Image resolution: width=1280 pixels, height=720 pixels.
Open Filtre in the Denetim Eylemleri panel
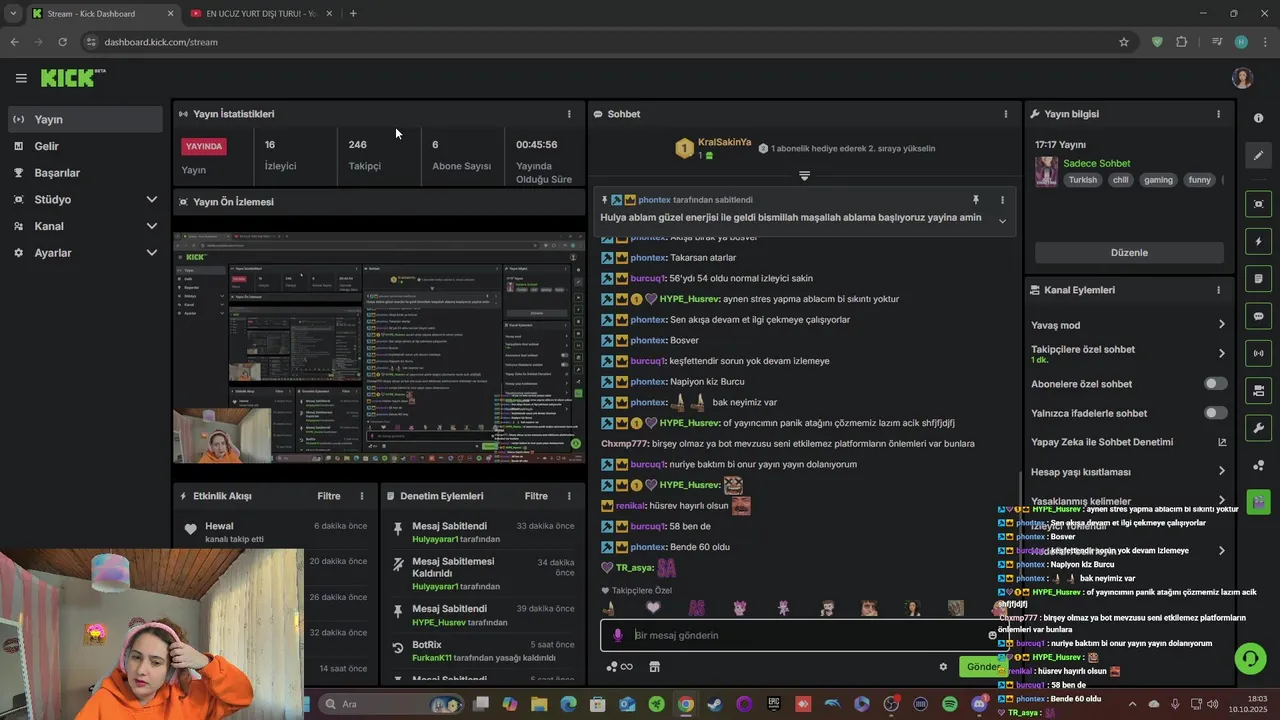536,496
